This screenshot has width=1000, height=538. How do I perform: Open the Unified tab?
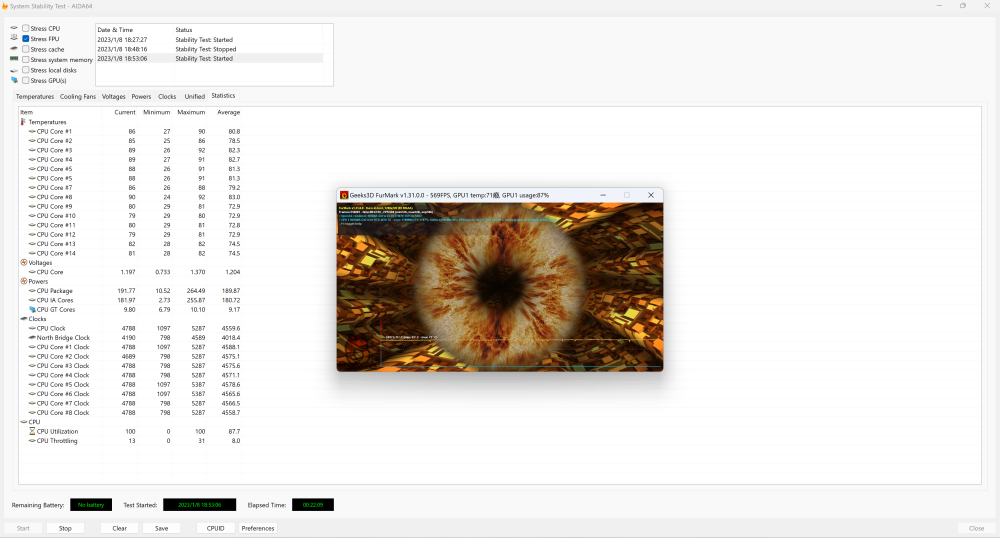(195, 96)
